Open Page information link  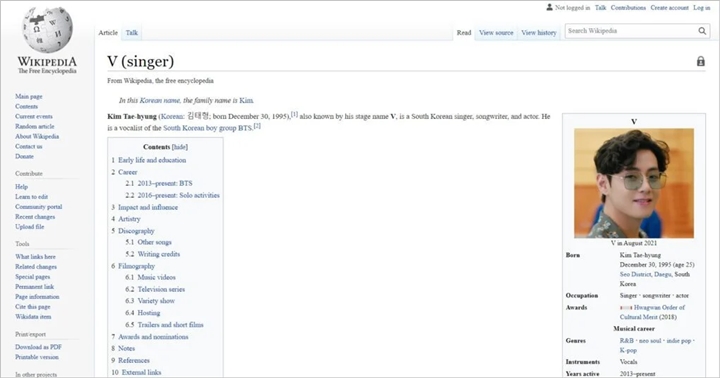coord(37,297)
